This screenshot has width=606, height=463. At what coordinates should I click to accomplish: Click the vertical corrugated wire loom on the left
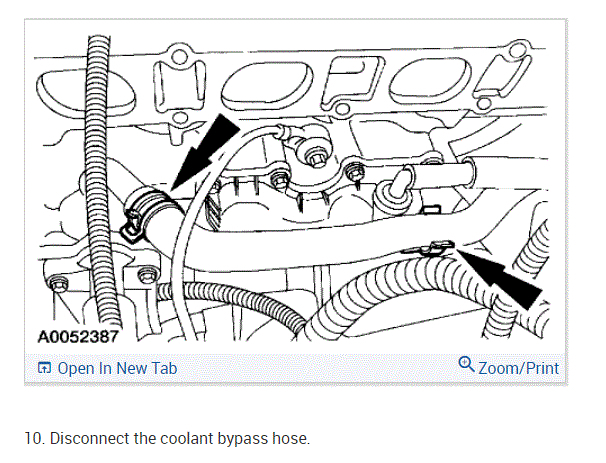pos(100,182)
